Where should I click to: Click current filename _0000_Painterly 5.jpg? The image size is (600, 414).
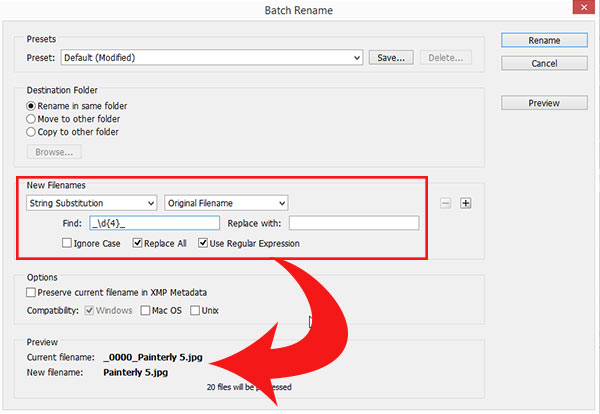[x=153, y=357]
